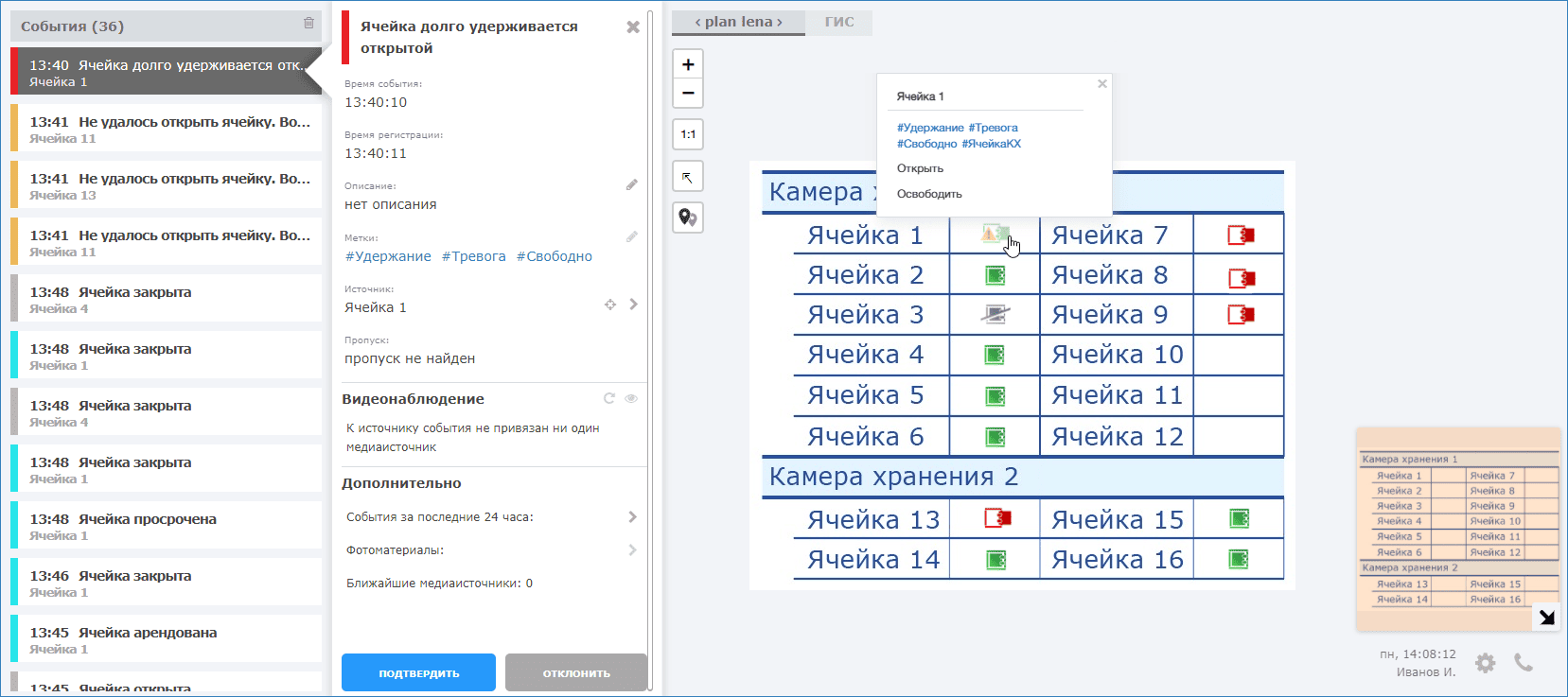
Task: Click the phone call icon
Action: coord(1524,662)
